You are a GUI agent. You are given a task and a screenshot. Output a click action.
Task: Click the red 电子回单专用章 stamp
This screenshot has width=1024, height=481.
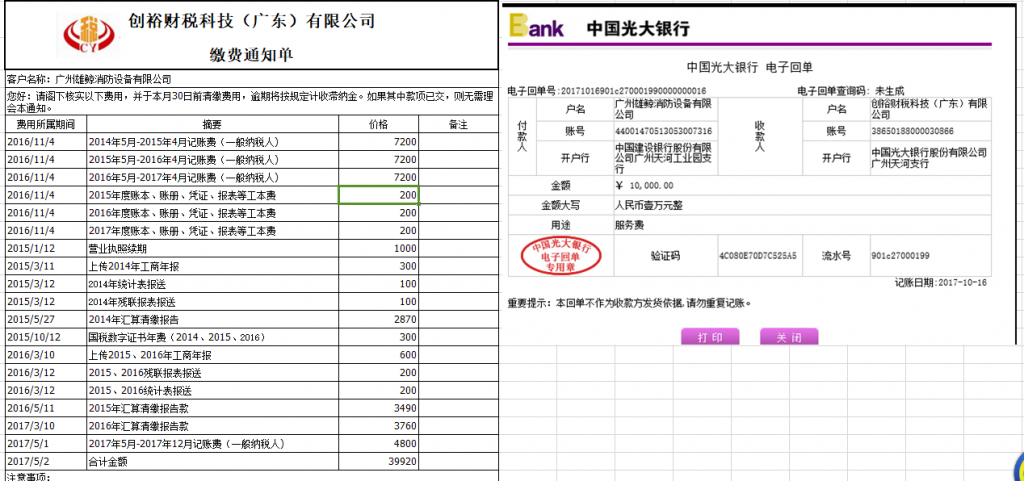[x=561, y=256]
